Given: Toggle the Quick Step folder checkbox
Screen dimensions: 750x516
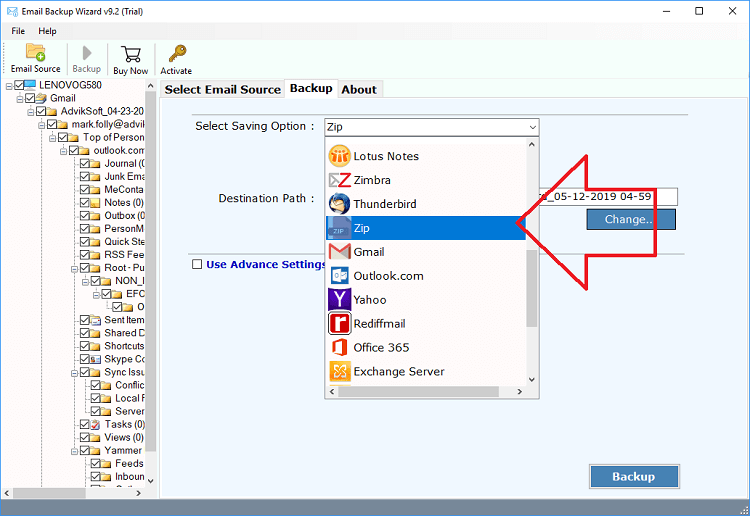Looking at the screenshot, I should click(x=85, y=242).
